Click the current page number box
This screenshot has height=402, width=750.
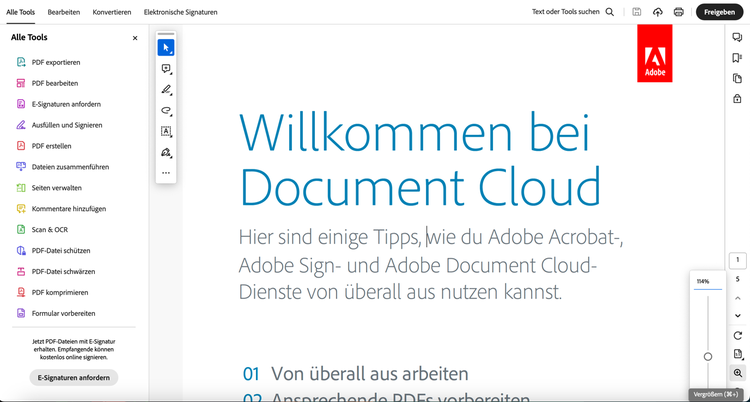(737, 260)
